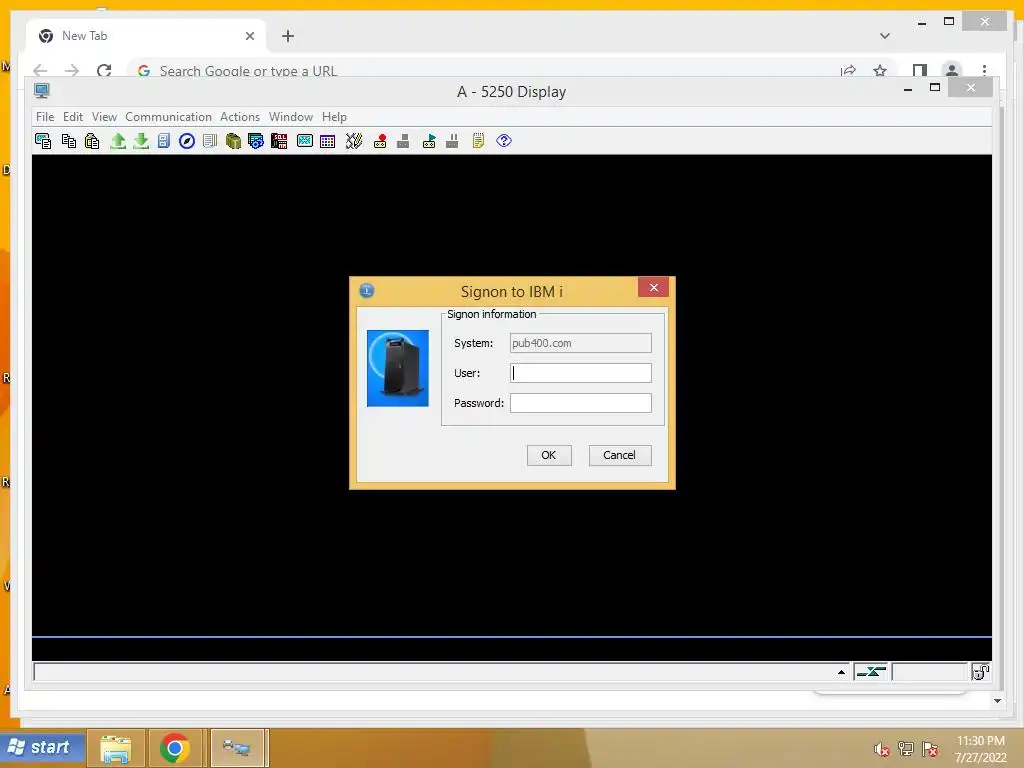1024x768 pixels.
Task: Minimize the 5250 Display window
Action: point(907,88)
